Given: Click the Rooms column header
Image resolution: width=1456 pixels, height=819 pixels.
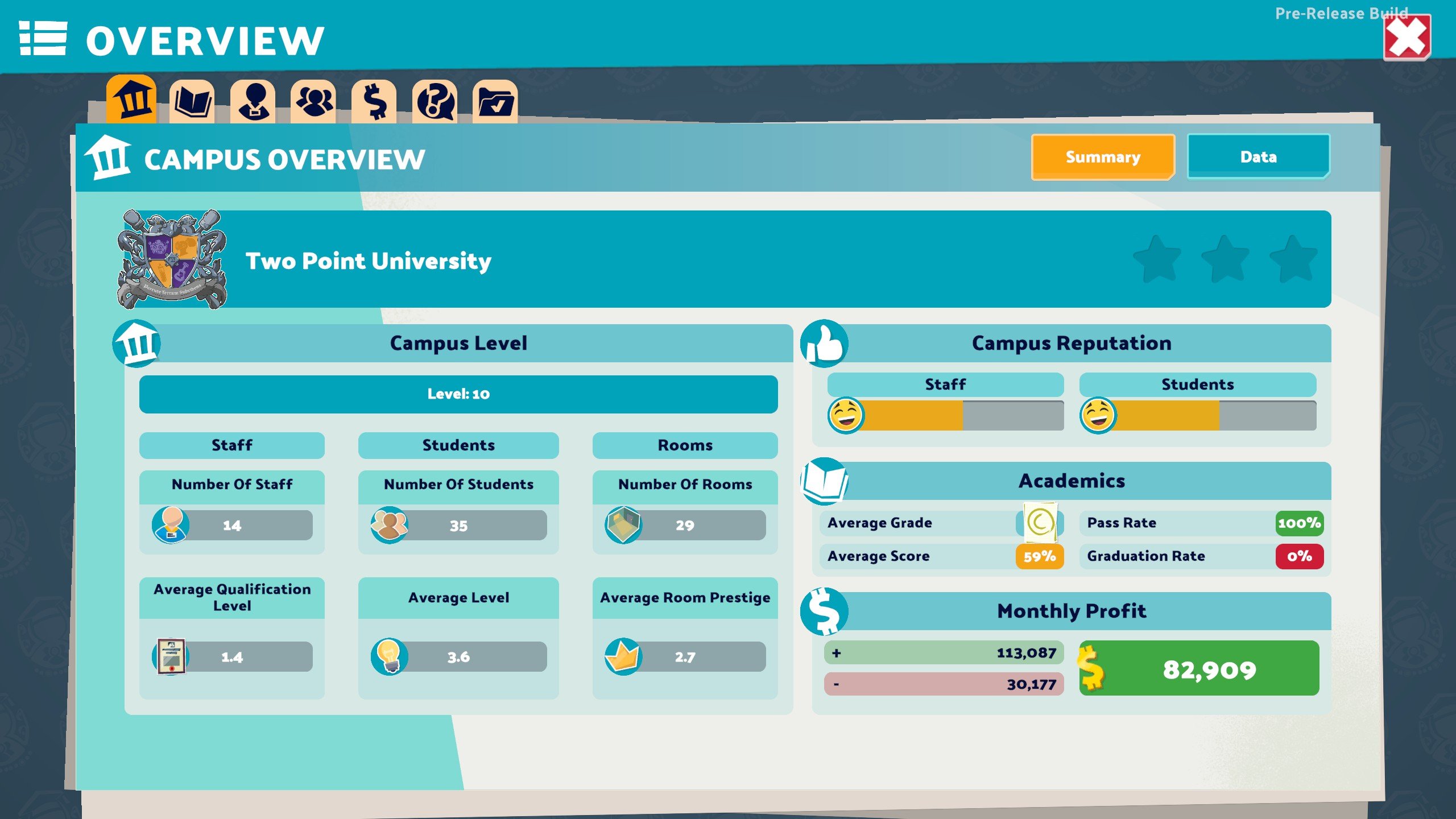Looking at the screenshot, I should tap(685, 445).
